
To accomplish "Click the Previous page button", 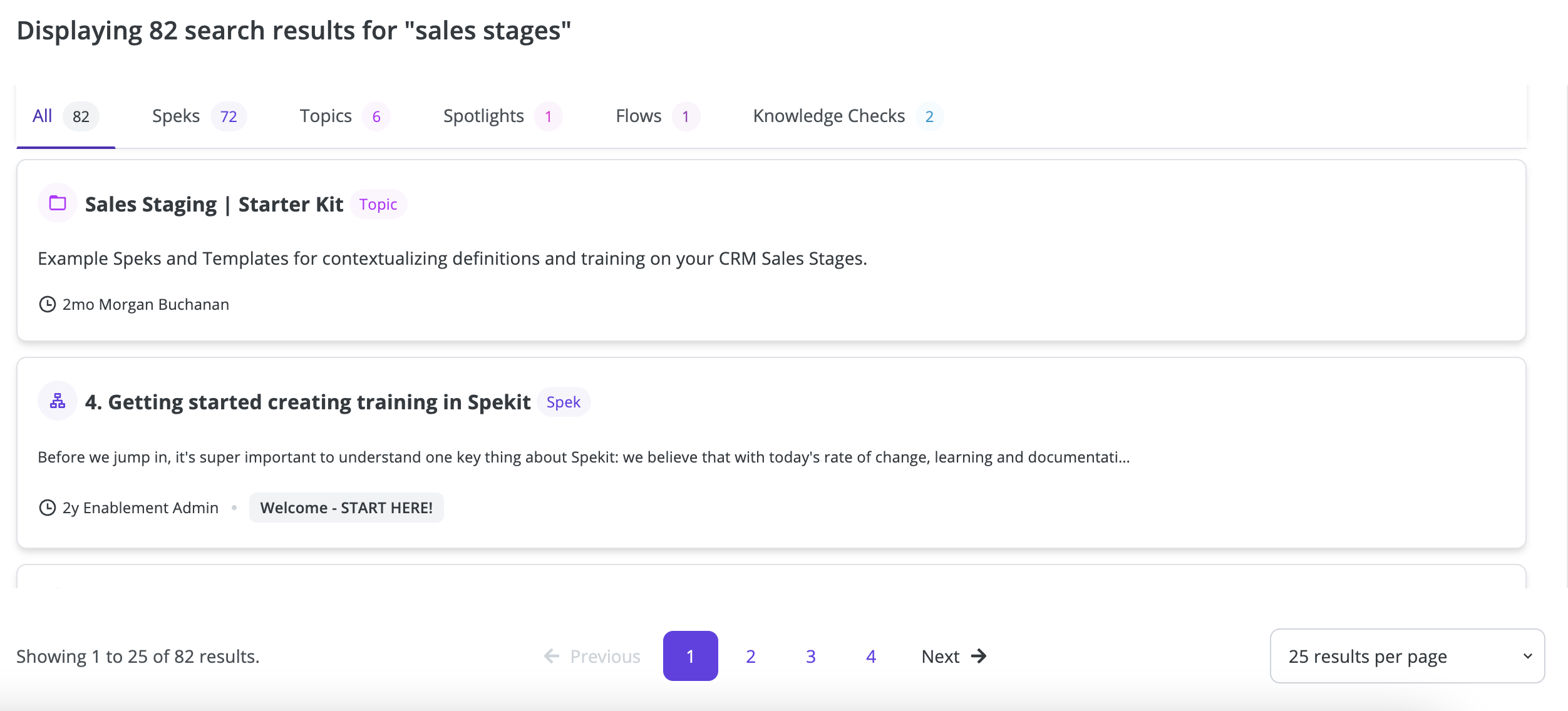I will click(592, 656).
